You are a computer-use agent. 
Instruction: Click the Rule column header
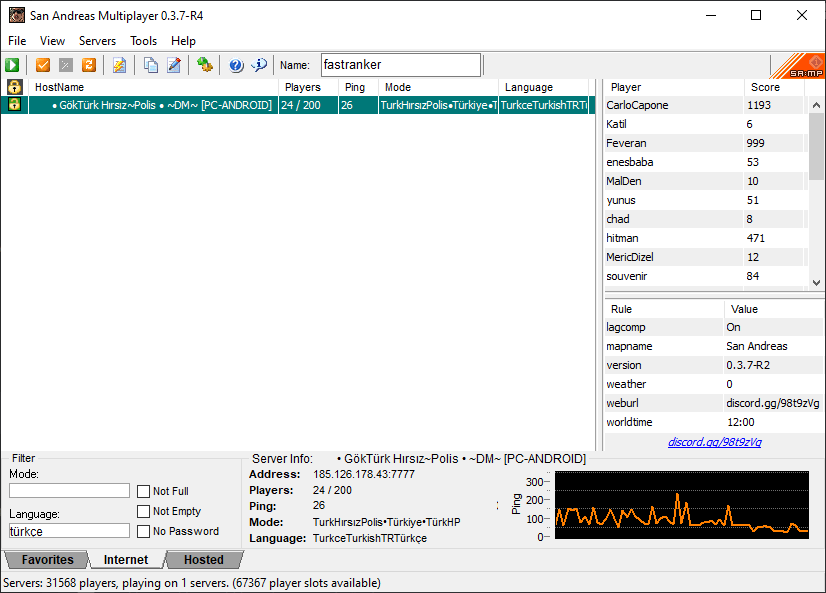click(x=665, y=309)
